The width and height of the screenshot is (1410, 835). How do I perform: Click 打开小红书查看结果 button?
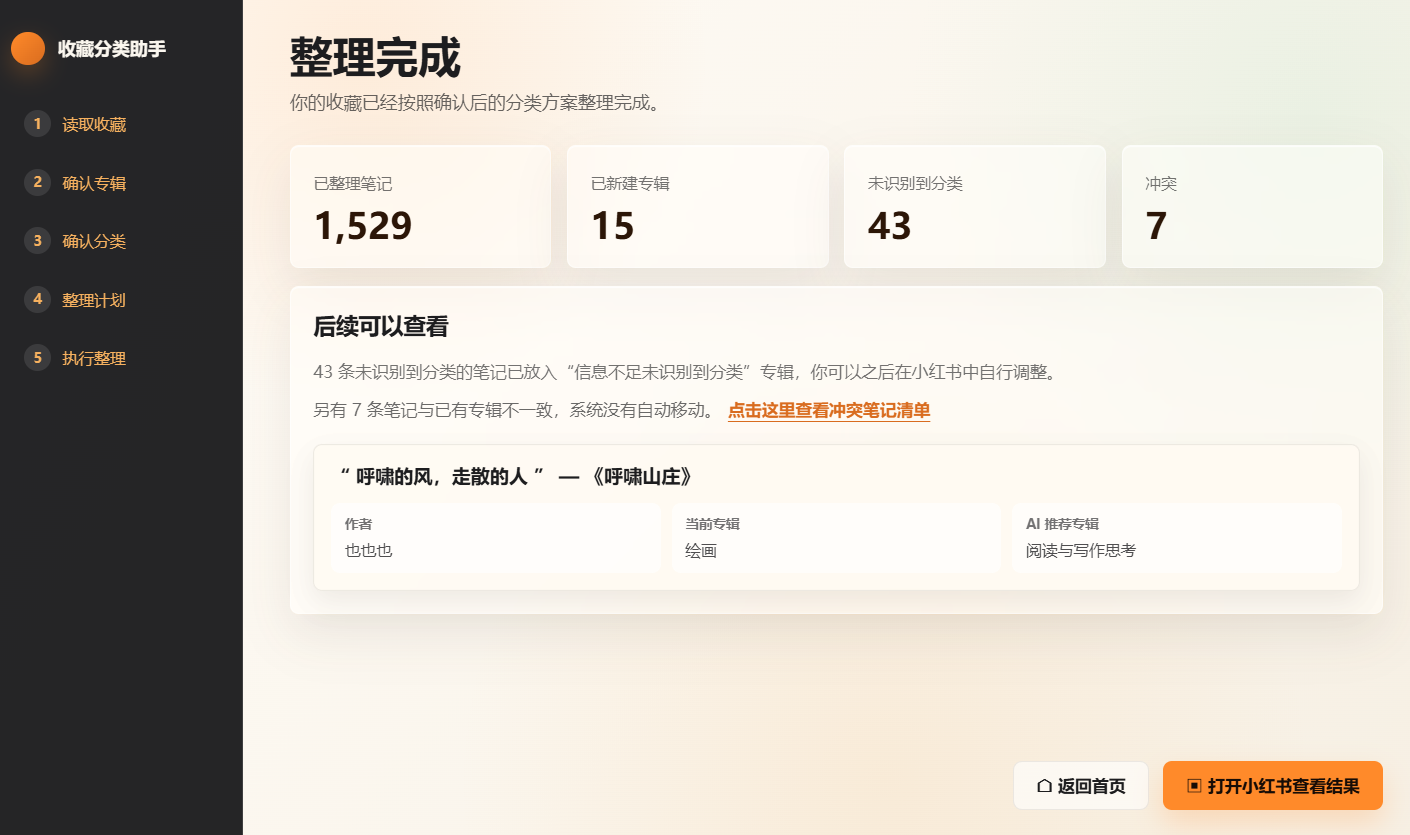(1273, 786)
